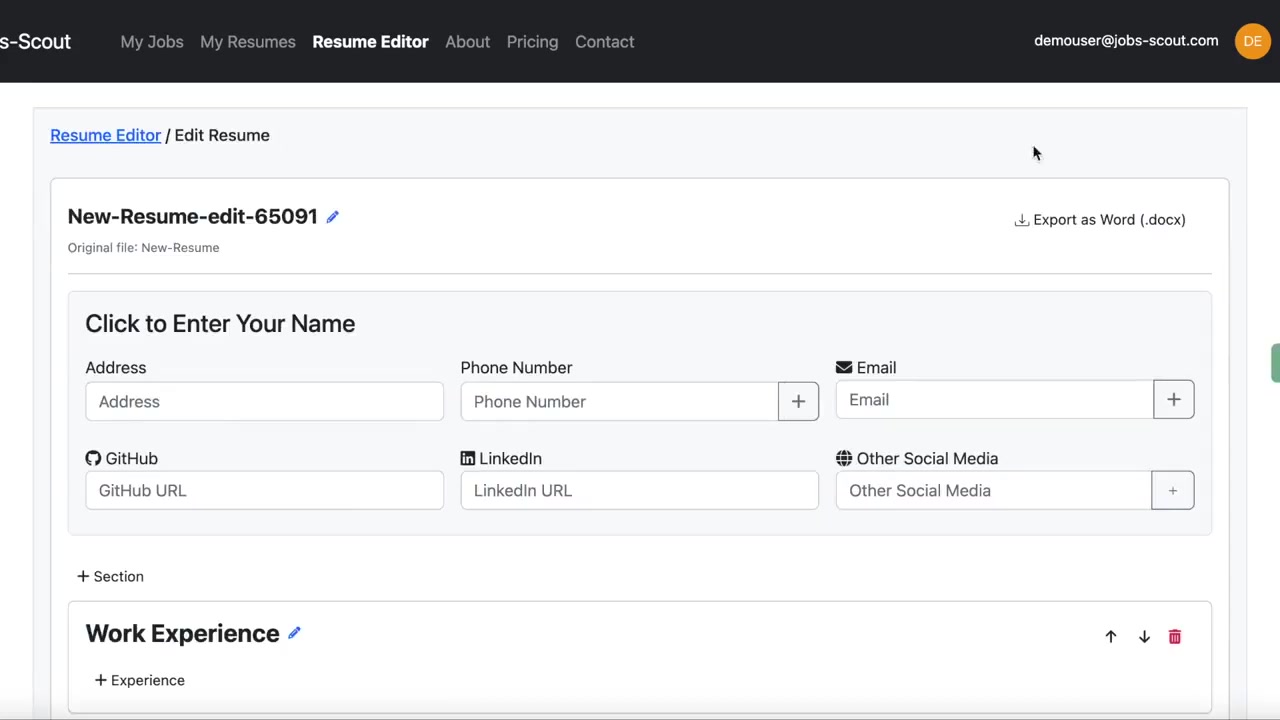Focus the LinkedIn URL input field
This screenshot has height=720, width=1280.
[639, 491]
